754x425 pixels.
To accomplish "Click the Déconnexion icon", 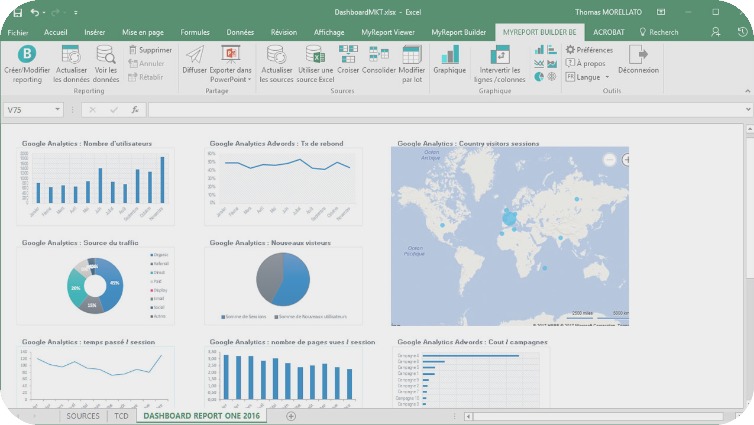I will click(x=638, y=54).
